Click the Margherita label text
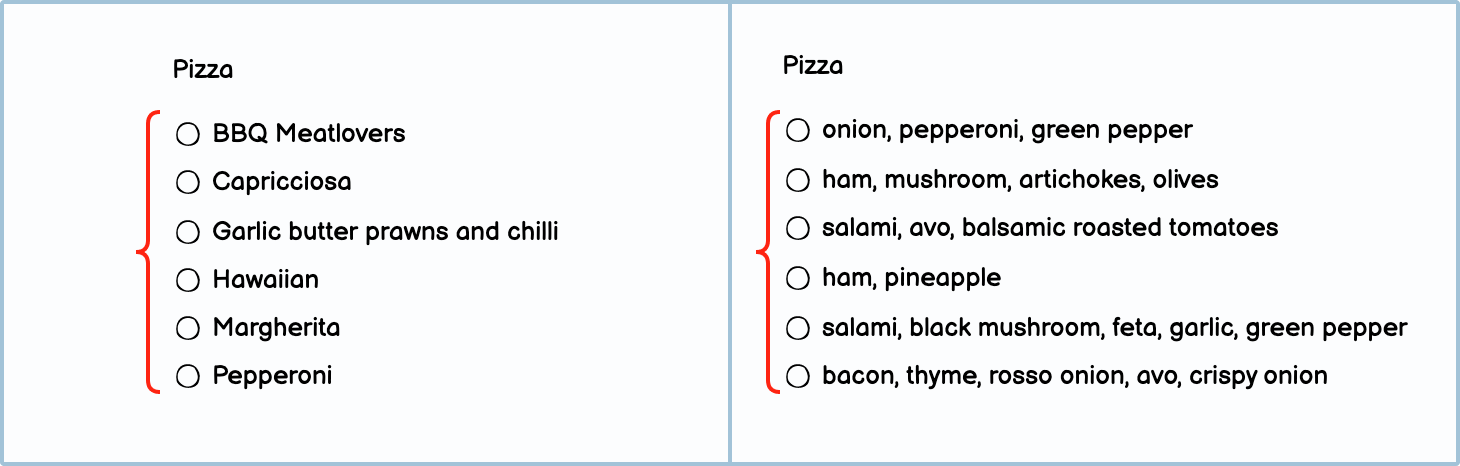 pos(276,328)
